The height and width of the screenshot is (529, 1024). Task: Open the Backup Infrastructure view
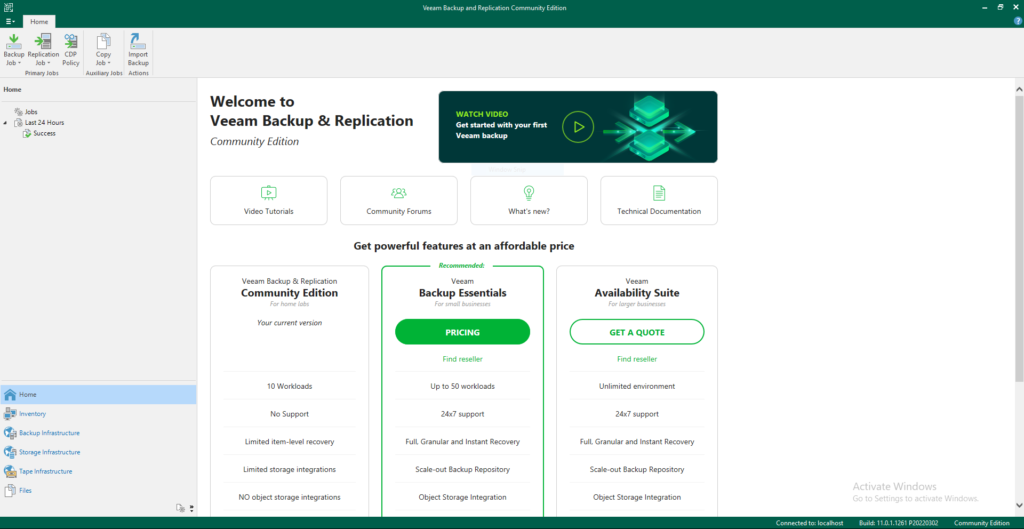[98, 432]
